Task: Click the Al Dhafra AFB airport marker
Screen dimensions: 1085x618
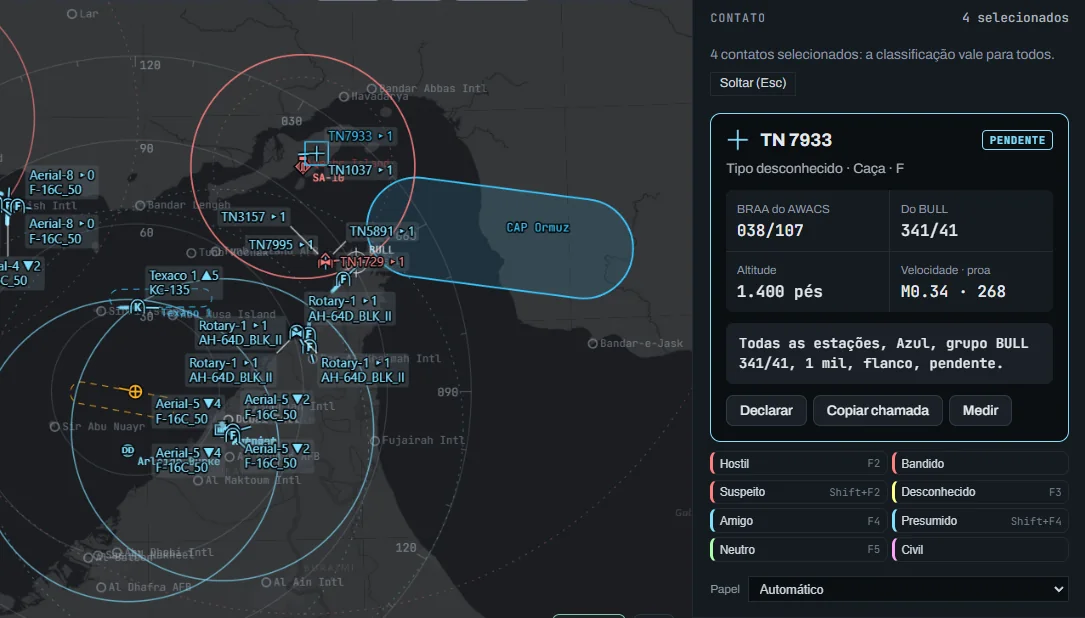Action: (x=101, y=587)
